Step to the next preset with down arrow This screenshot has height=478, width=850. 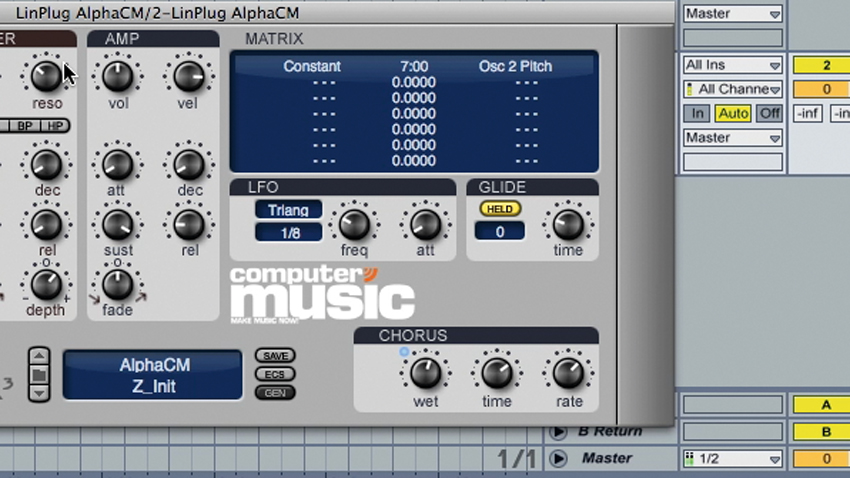[39, 393]
